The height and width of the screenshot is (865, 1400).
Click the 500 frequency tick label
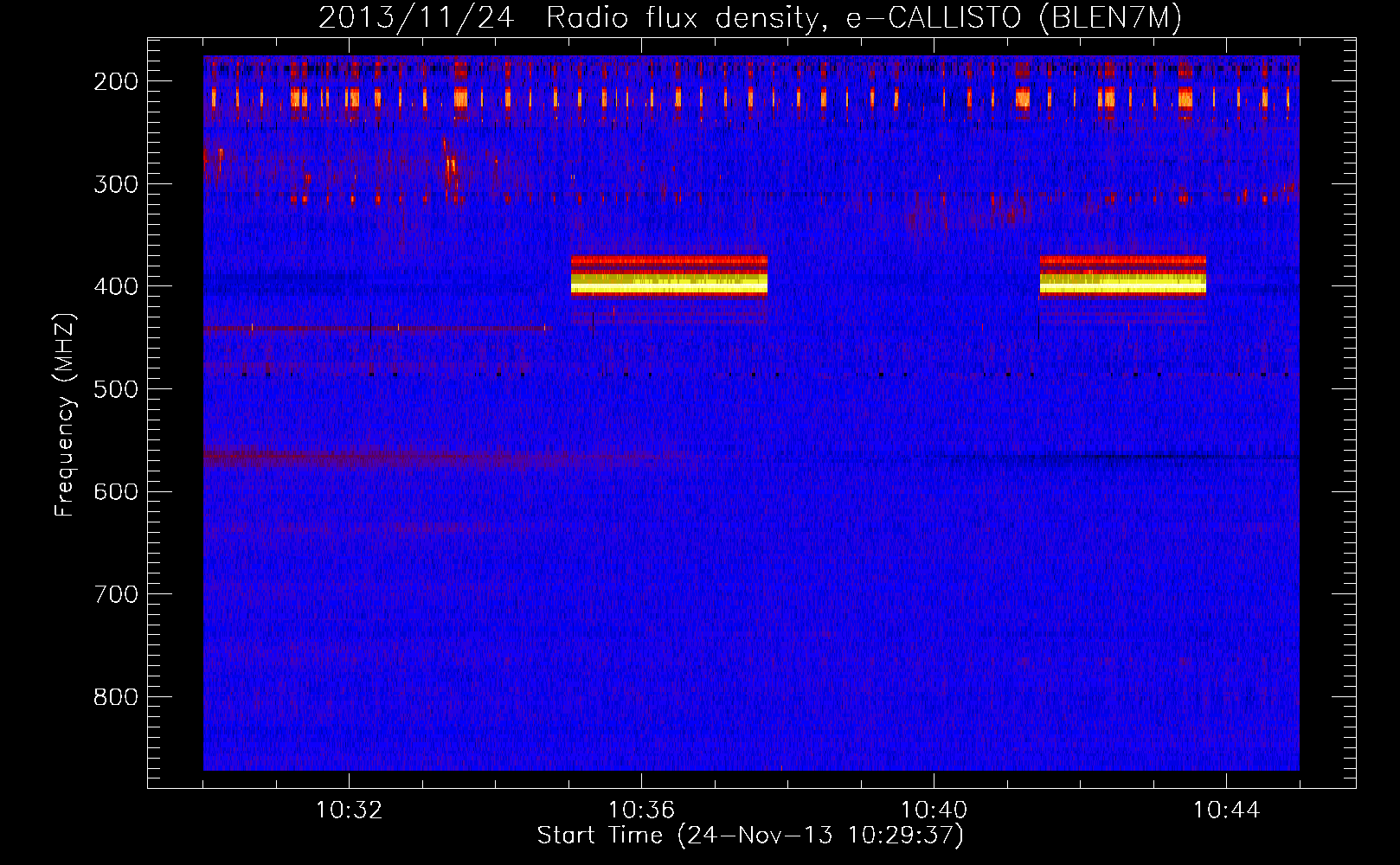point(116,388)
